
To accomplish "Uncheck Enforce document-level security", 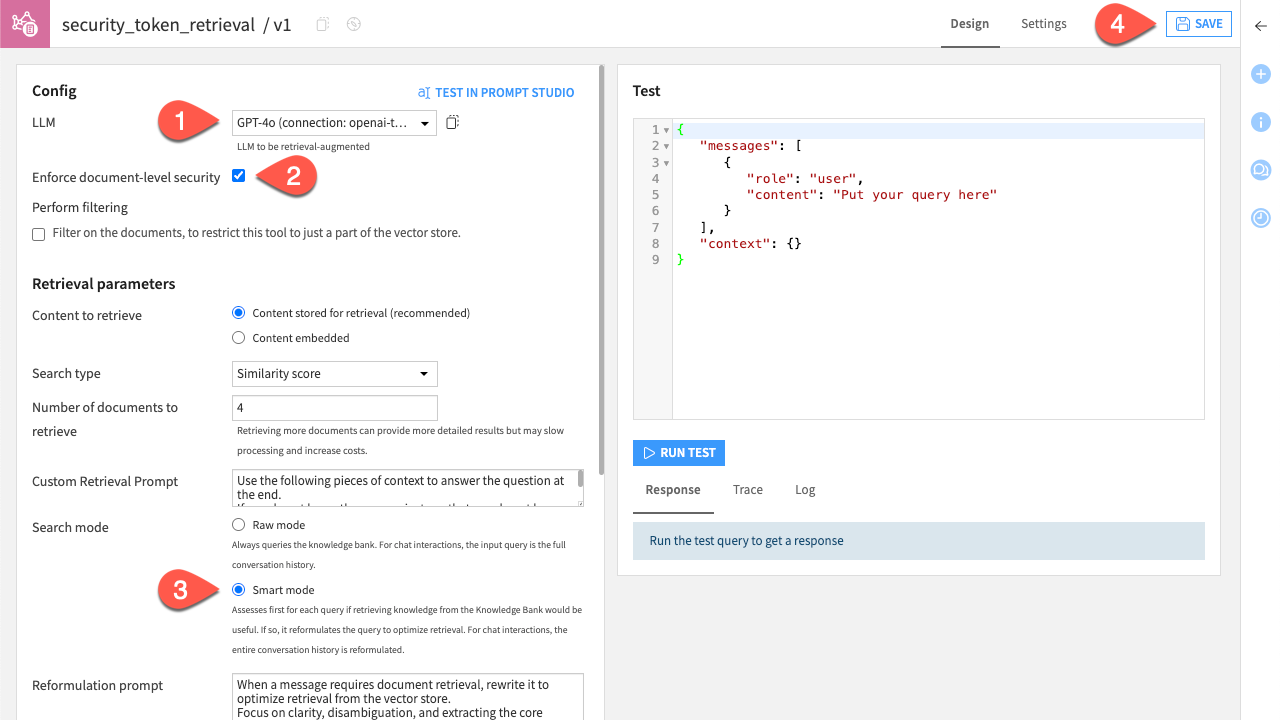I will 238,175.
